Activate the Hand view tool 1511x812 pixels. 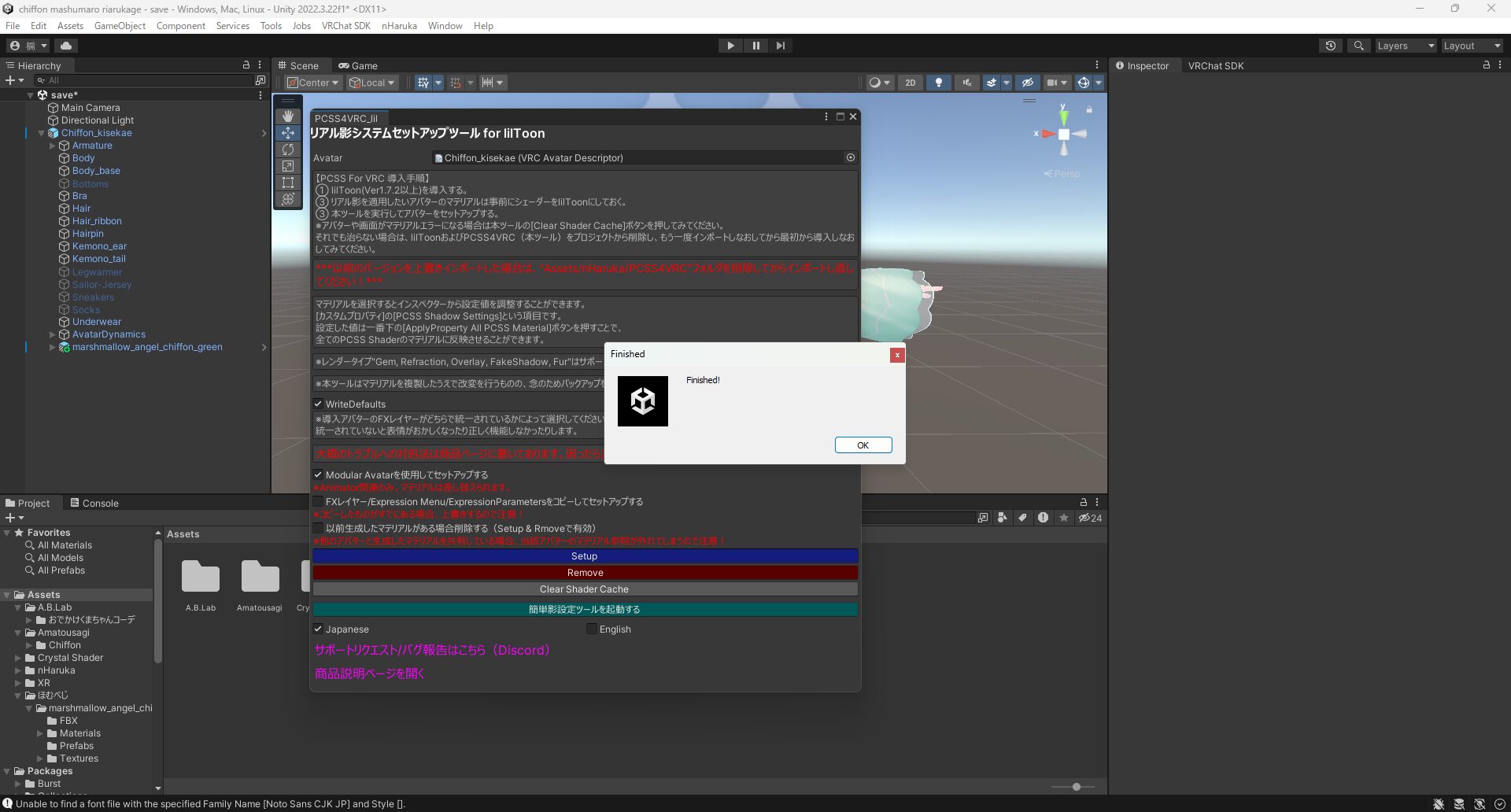(288, 116)
